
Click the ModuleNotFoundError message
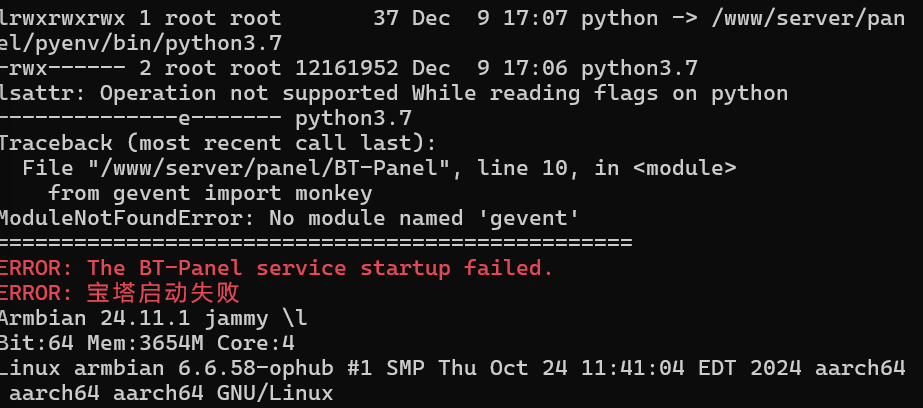coord(290,219)
